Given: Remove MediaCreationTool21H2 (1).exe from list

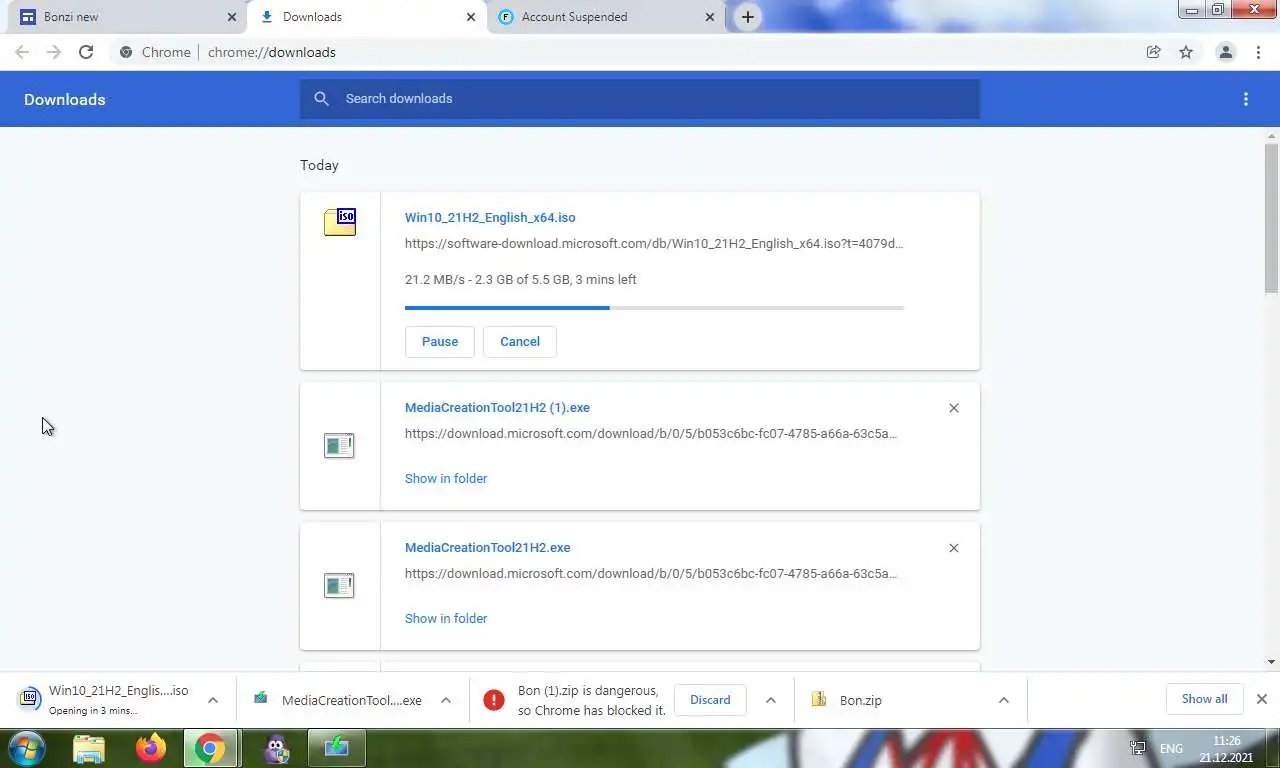Looking at the screenshot, I should (x=954, y=408).
